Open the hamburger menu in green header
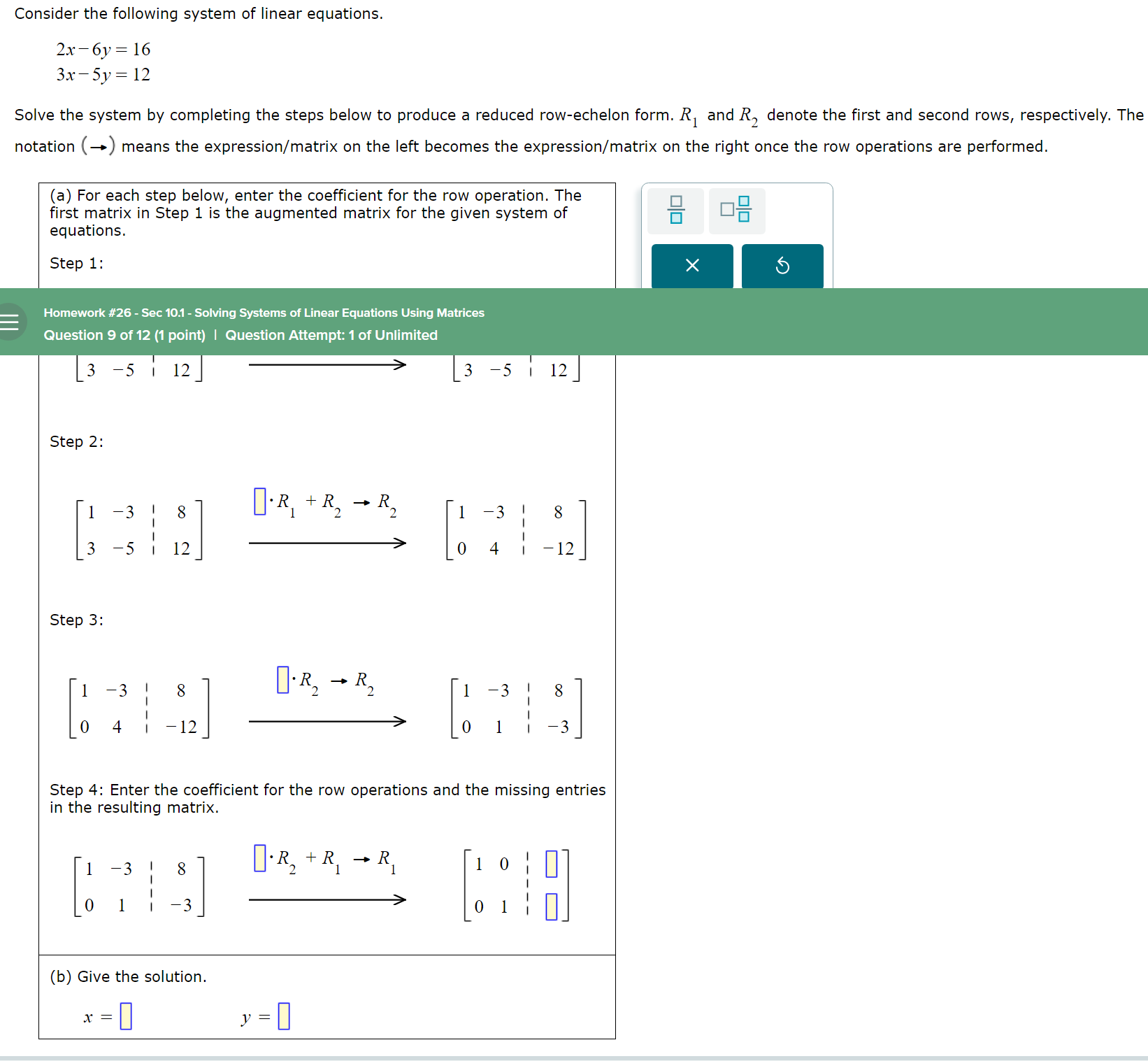 (x=10, y=322)
